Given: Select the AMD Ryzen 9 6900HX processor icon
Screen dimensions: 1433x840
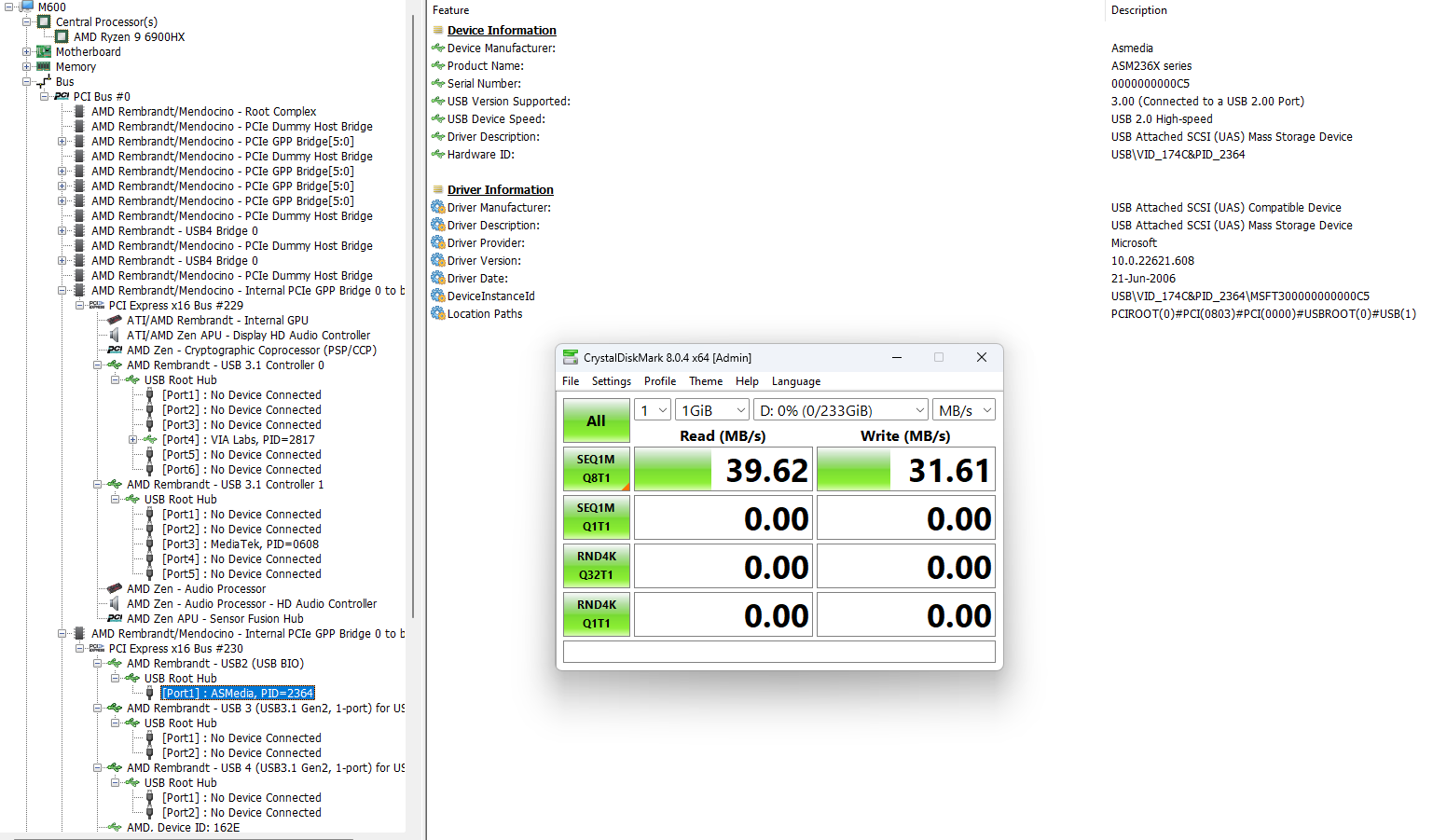Looking at the screenshot, I should tap(62, 36).
